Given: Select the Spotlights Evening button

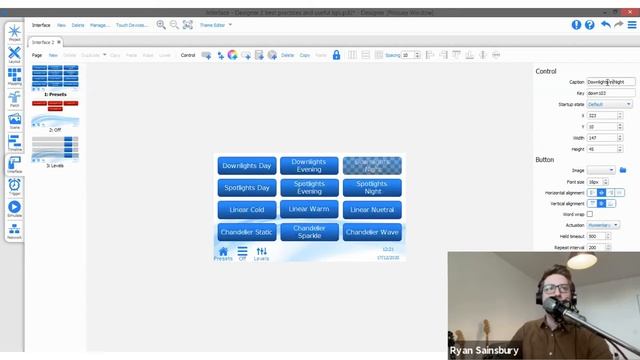Looking at the screenshot, I should point(309,188).
